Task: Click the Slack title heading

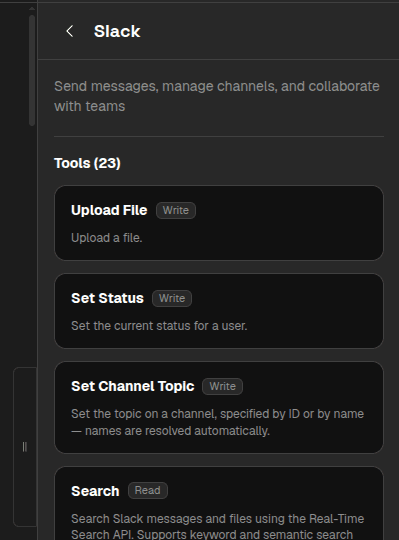Action: (117, 31)
